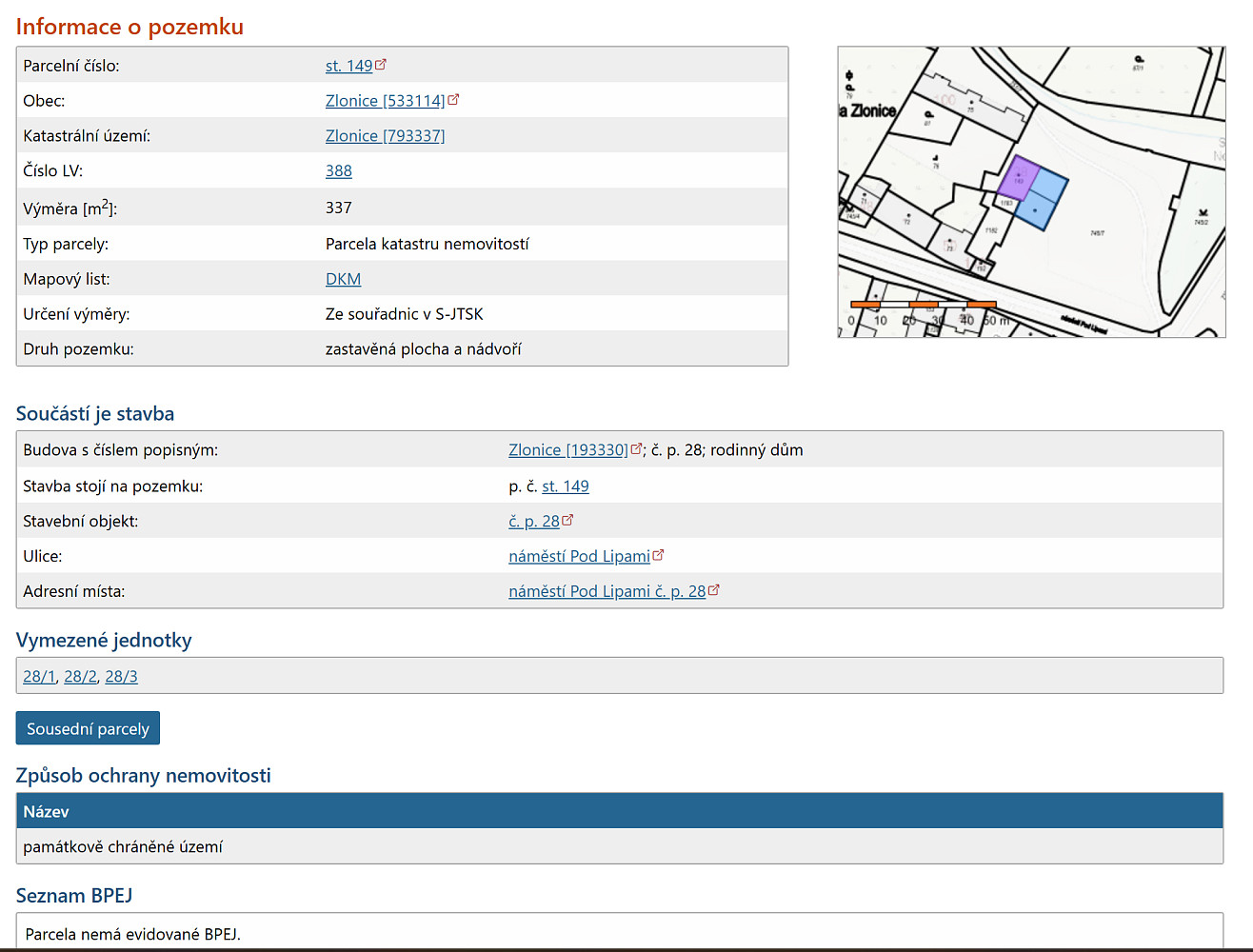The height and width of the screenshot is (952, 1253).
Task: Click the Vymezené jednotky heading
Action: pyautogui.click(x=104, y=641)
